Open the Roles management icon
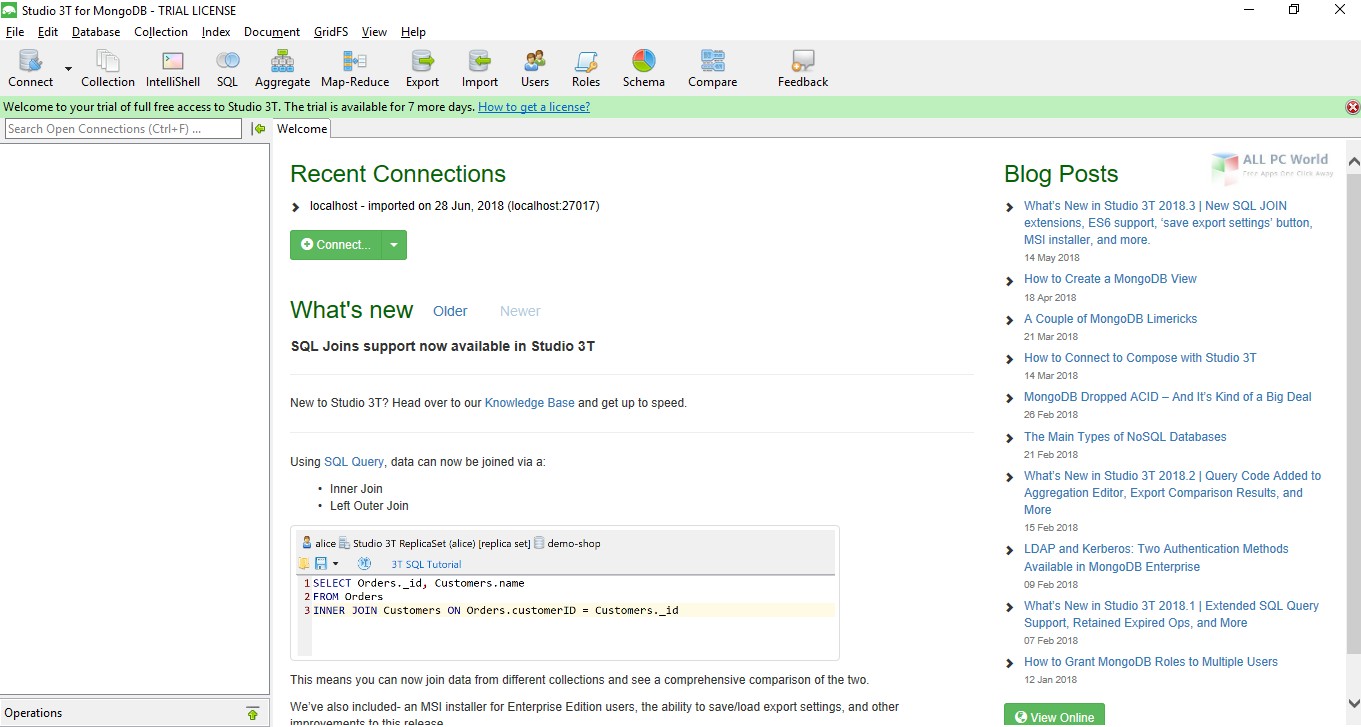Image resolution: width=1361 pixels, height=727 pixels. pos(585,69)
